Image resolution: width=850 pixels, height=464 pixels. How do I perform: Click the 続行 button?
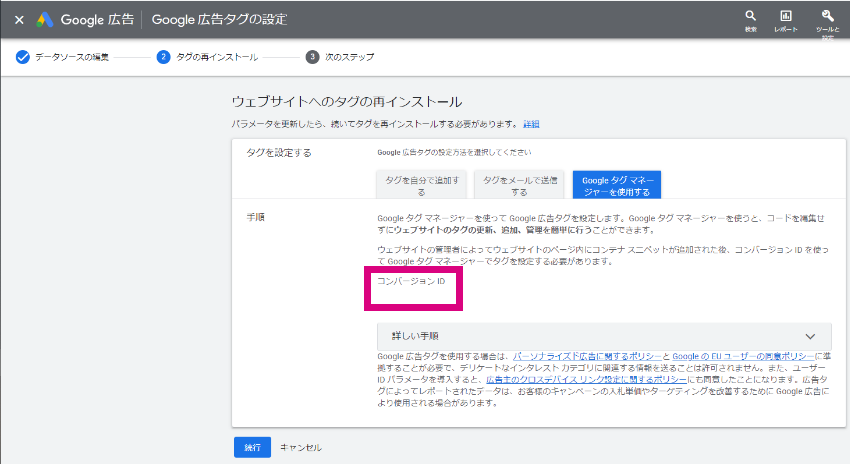tap(253, 448)
